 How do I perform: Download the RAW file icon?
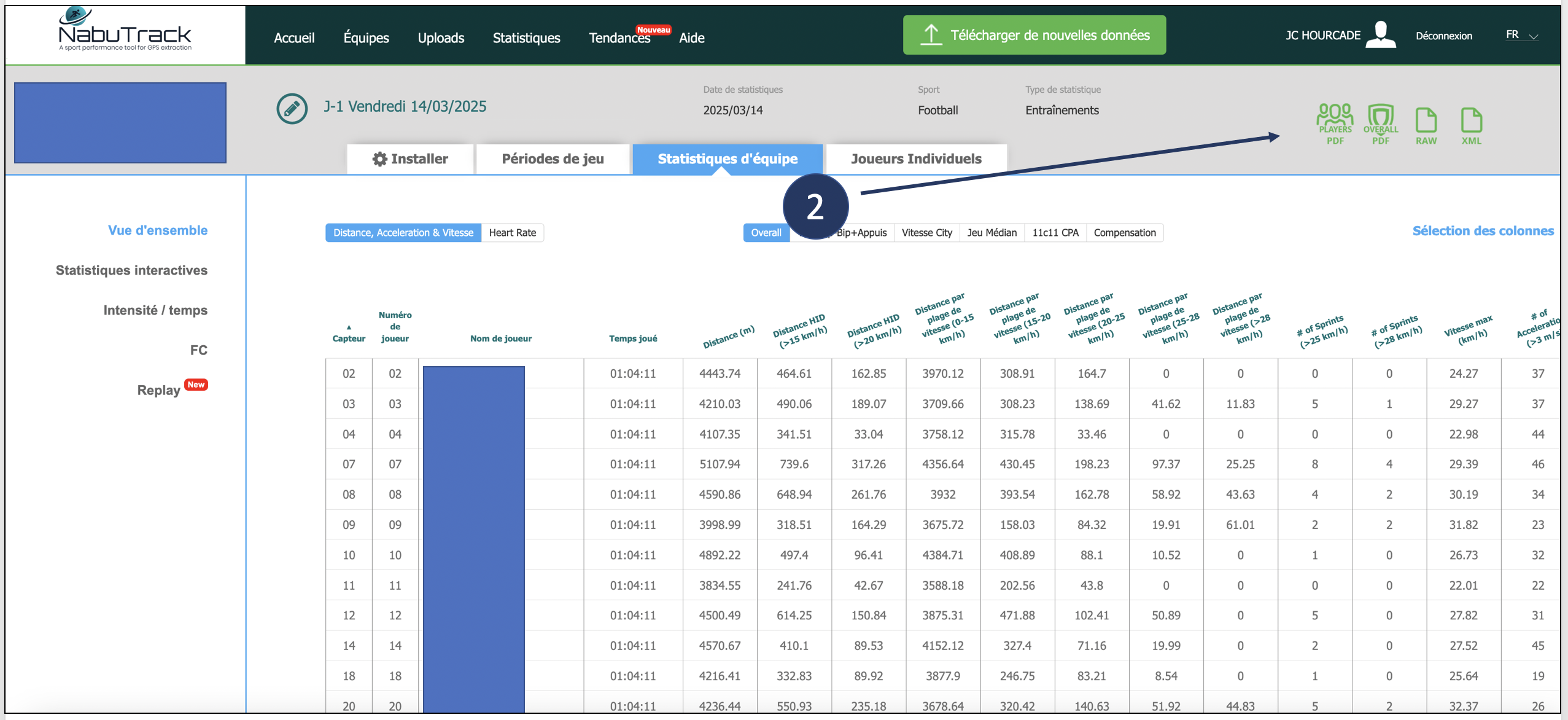[1426, 124]
